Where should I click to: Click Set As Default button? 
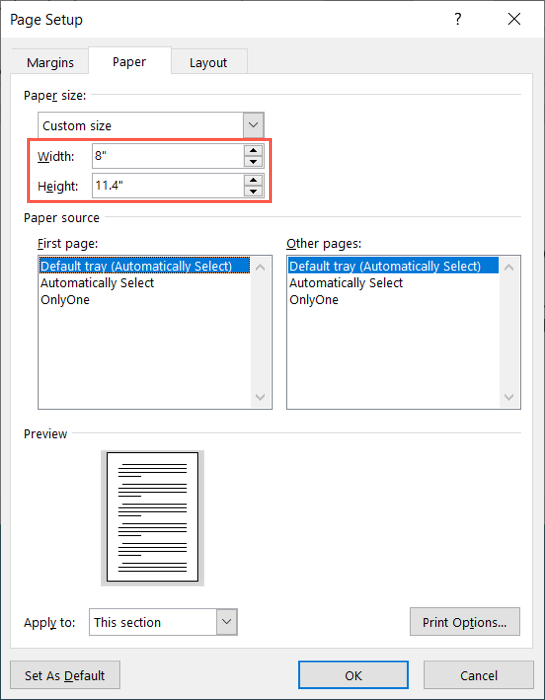(x=65, y=675)
